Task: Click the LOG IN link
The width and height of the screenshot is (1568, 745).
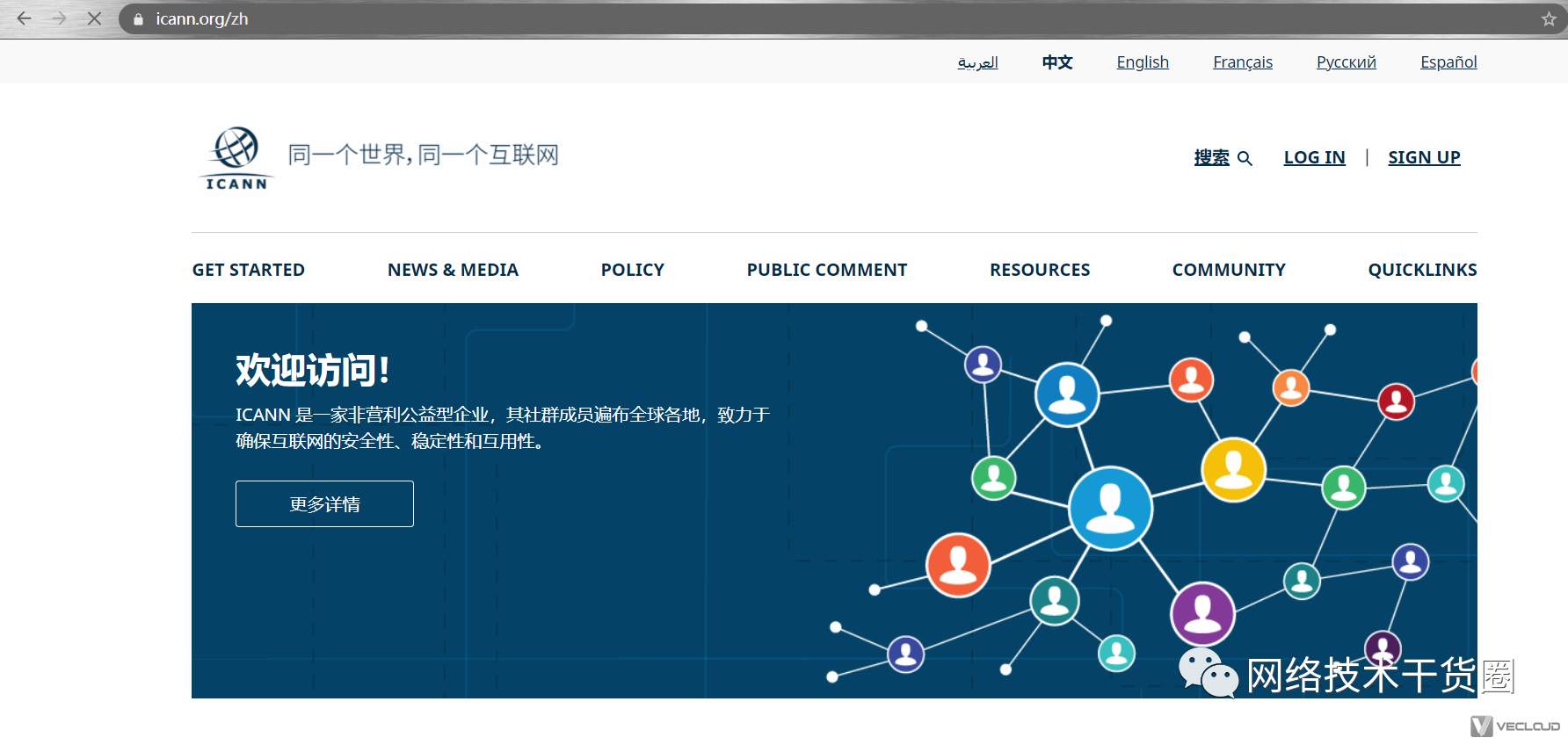Action: pyautogui.click(x=1314, y=157)
